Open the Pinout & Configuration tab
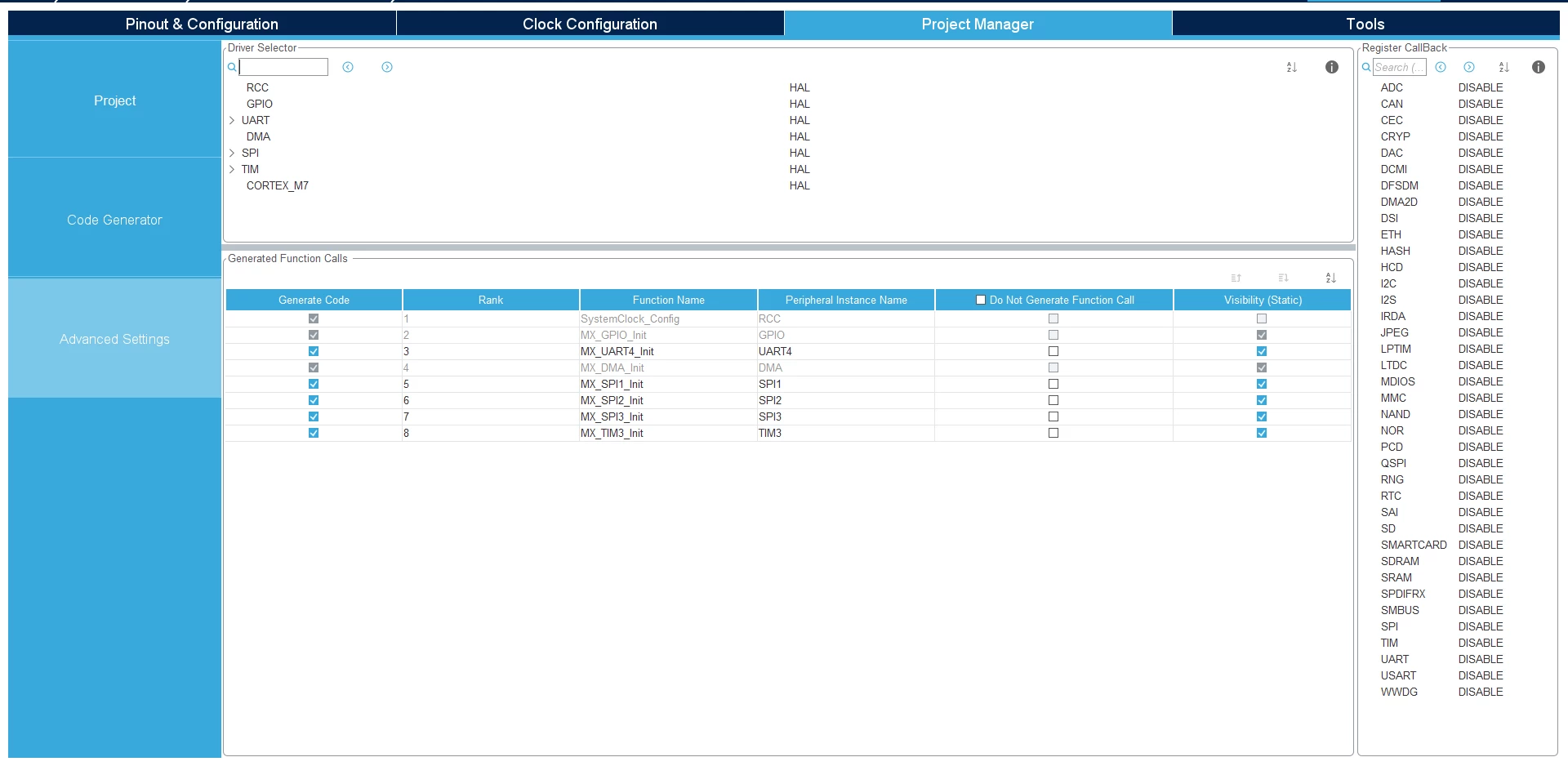This screenshot has height=766, width=1568. pyautogui.click(x=202, y=24)
